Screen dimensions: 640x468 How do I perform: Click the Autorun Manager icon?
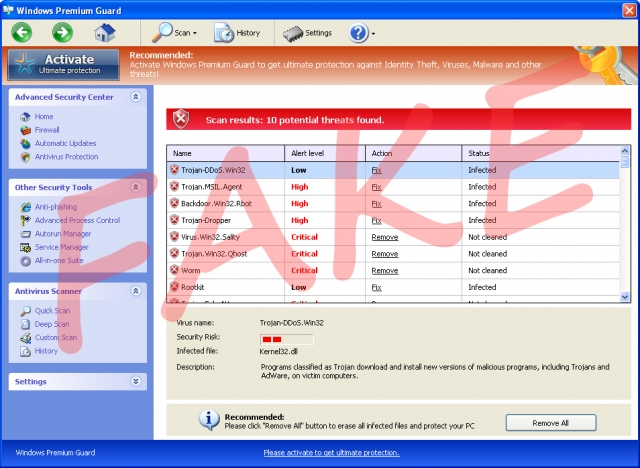coord(25,234)
